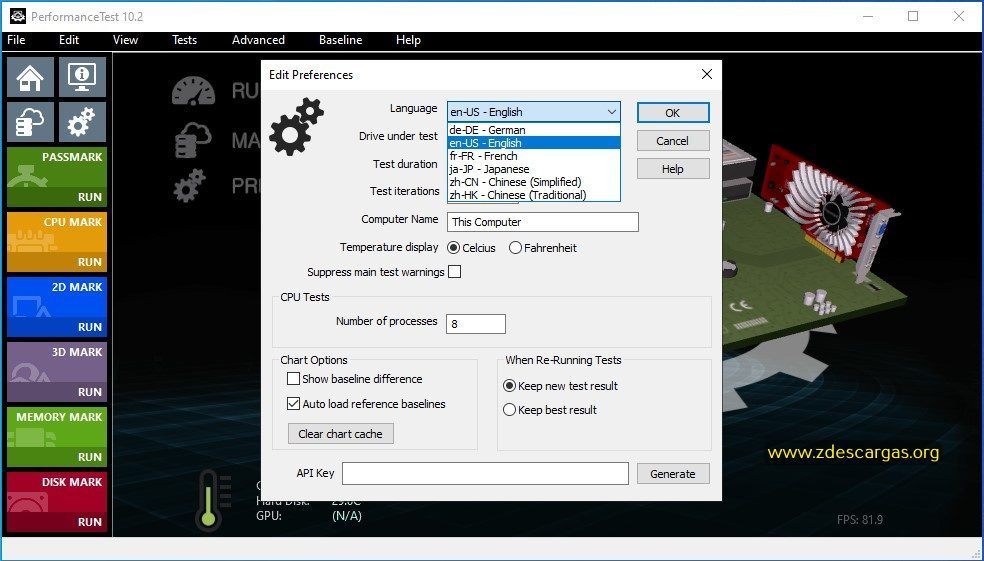Choose zh-HK - Chinese (Traditional)
Image resolution: width=984 pixels, height=561 pixels.
tap(534, 195)
